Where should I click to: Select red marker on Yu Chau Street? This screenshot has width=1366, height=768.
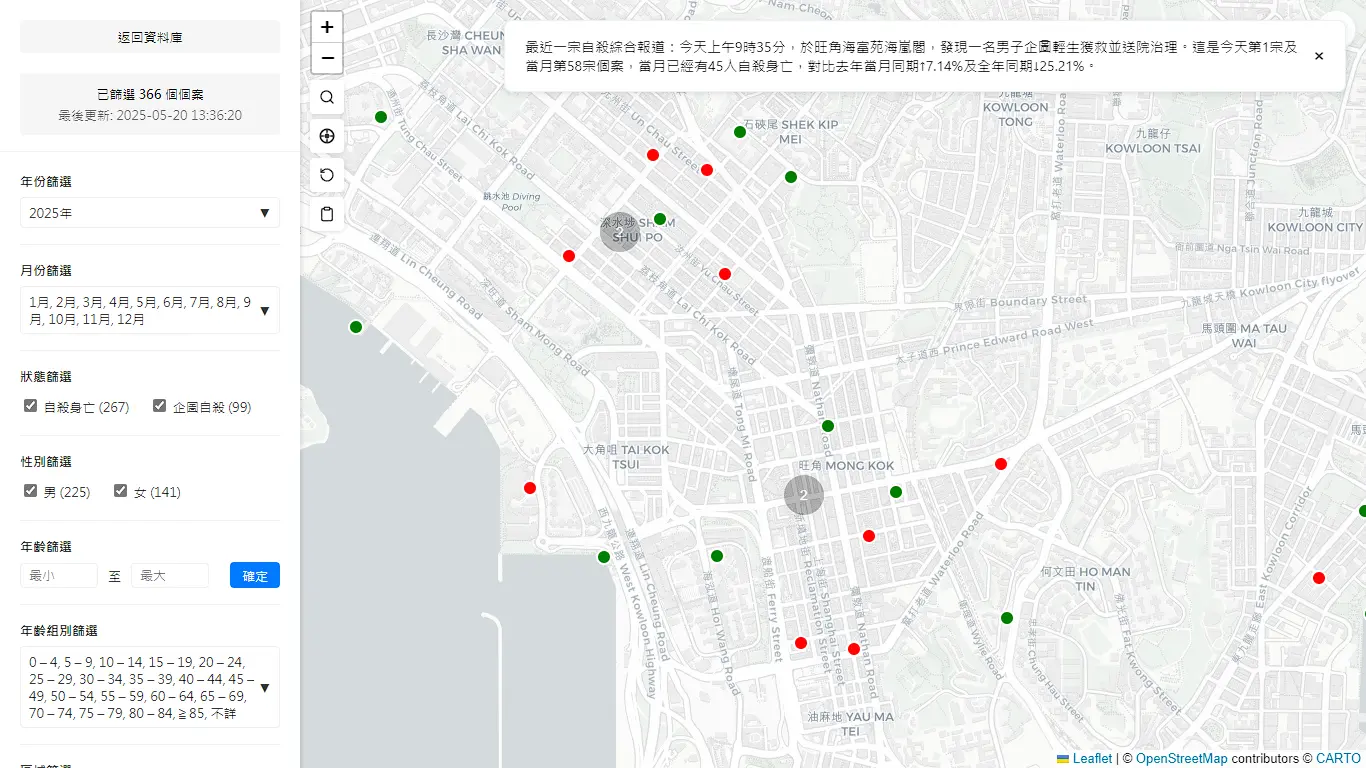[725, 274]
